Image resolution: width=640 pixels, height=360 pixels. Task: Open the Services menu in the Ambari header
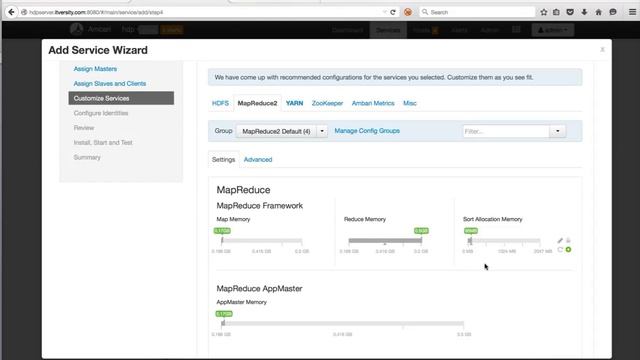pos(388,30)
